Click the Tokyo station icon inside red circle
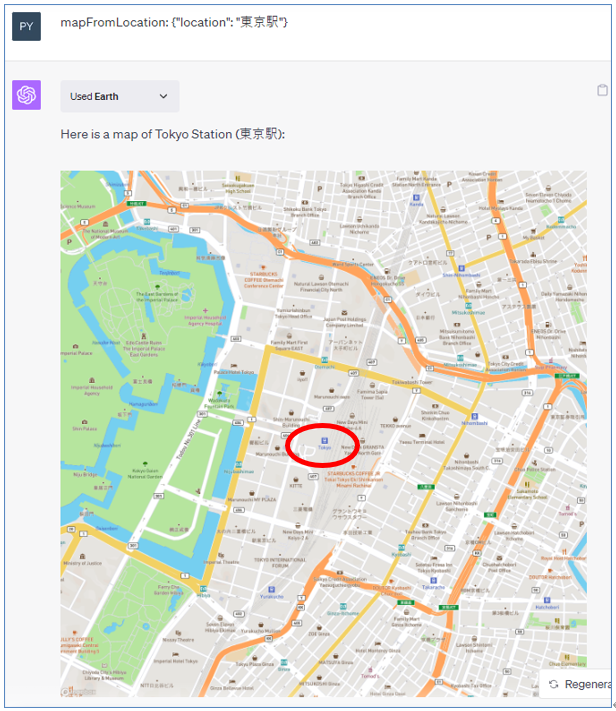Screen dimensions: 616x711 click(324, 440)
